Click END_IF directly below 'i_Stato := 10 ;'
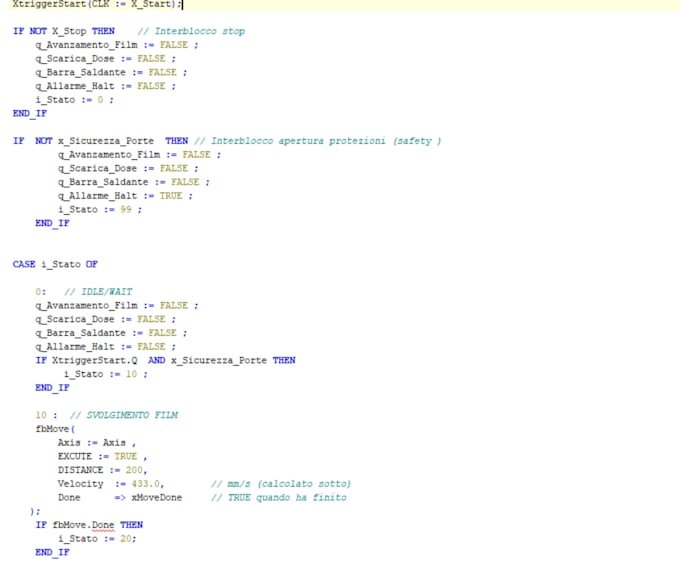Screen dimensions: 680x561 [x=52, y=388]
